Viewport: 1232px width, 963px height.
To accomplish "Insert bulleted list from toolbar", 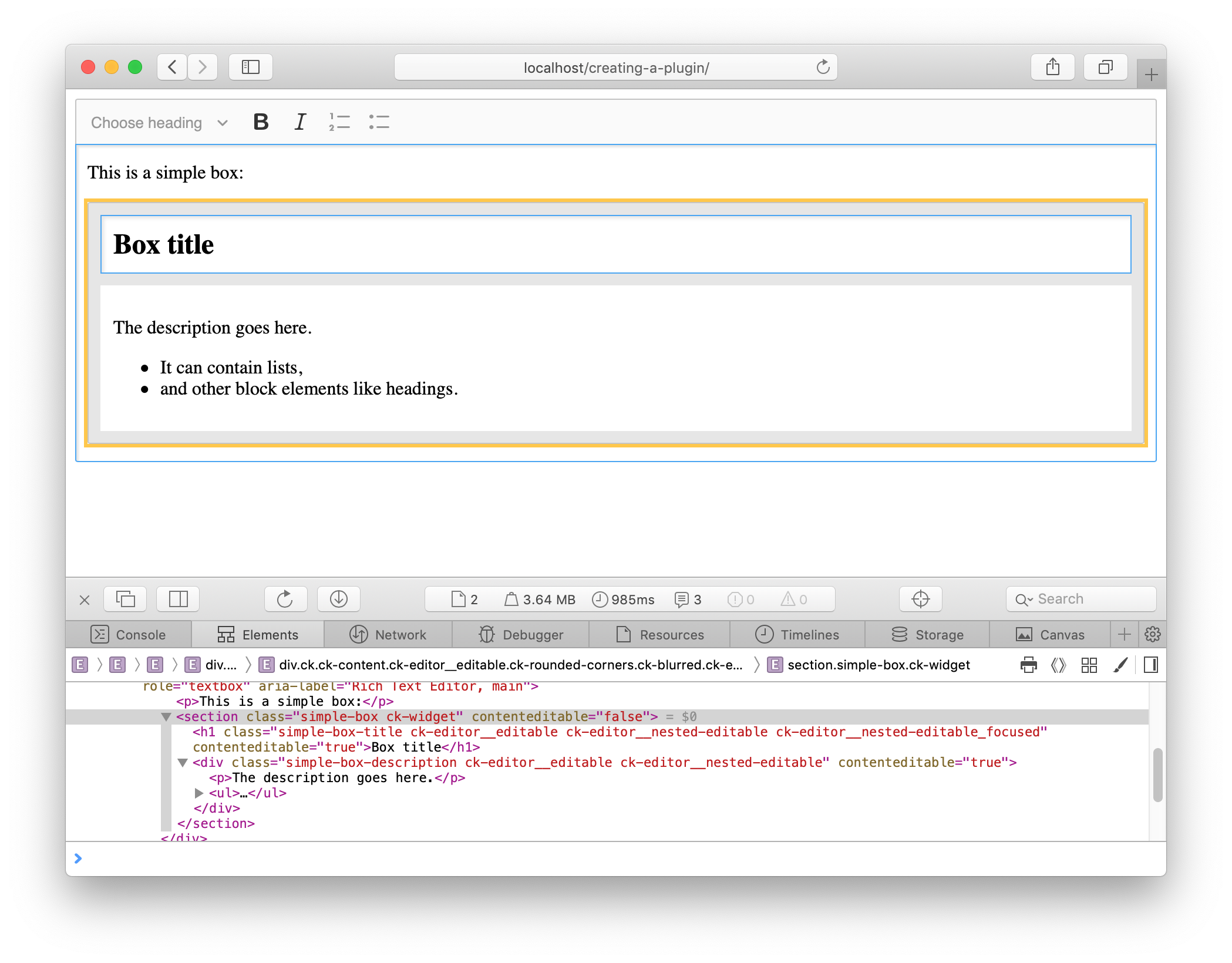I will pos(379,122).
